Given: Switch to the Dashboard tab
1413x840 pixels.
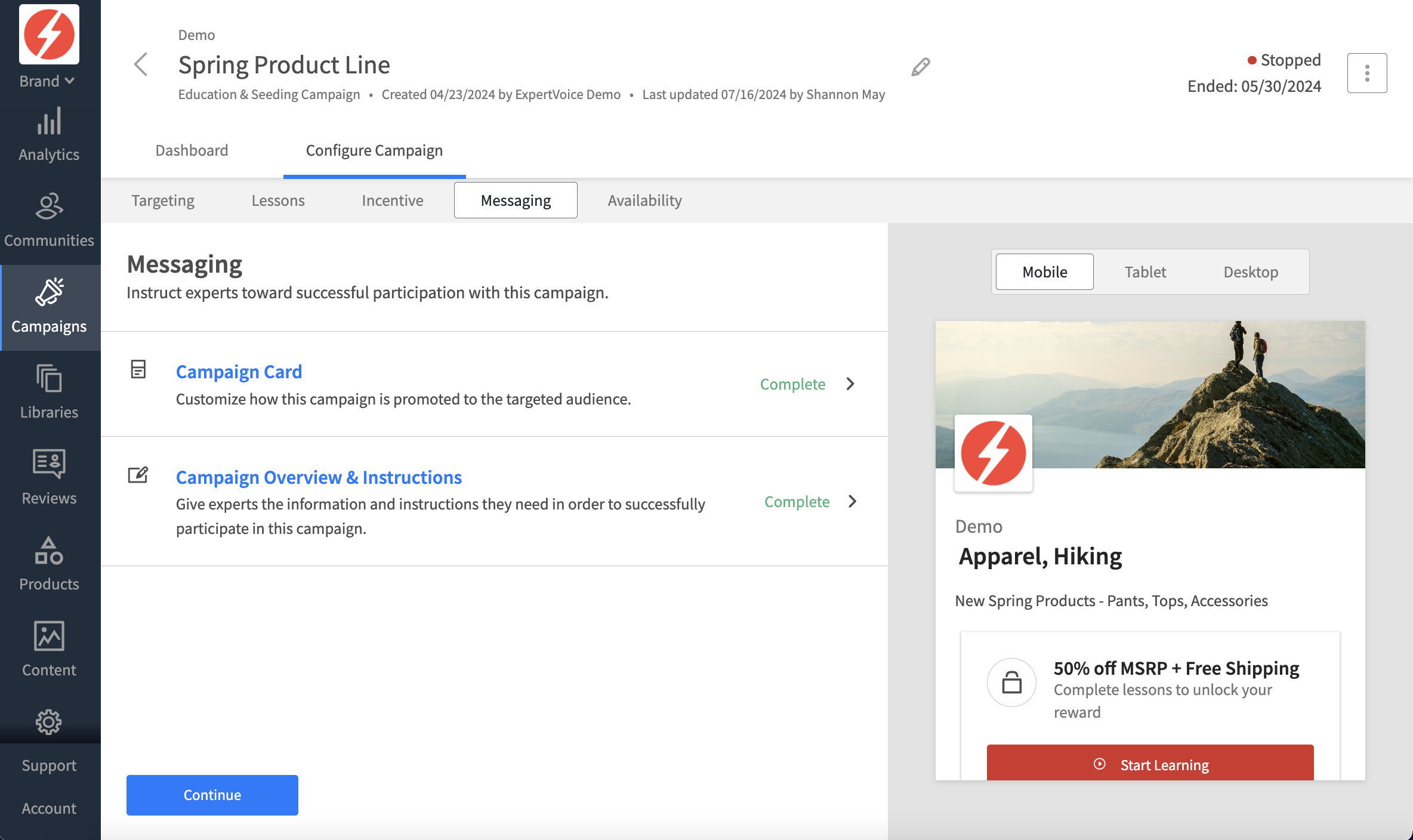Looking at the screenshot, I should click(x=192, y=150).
